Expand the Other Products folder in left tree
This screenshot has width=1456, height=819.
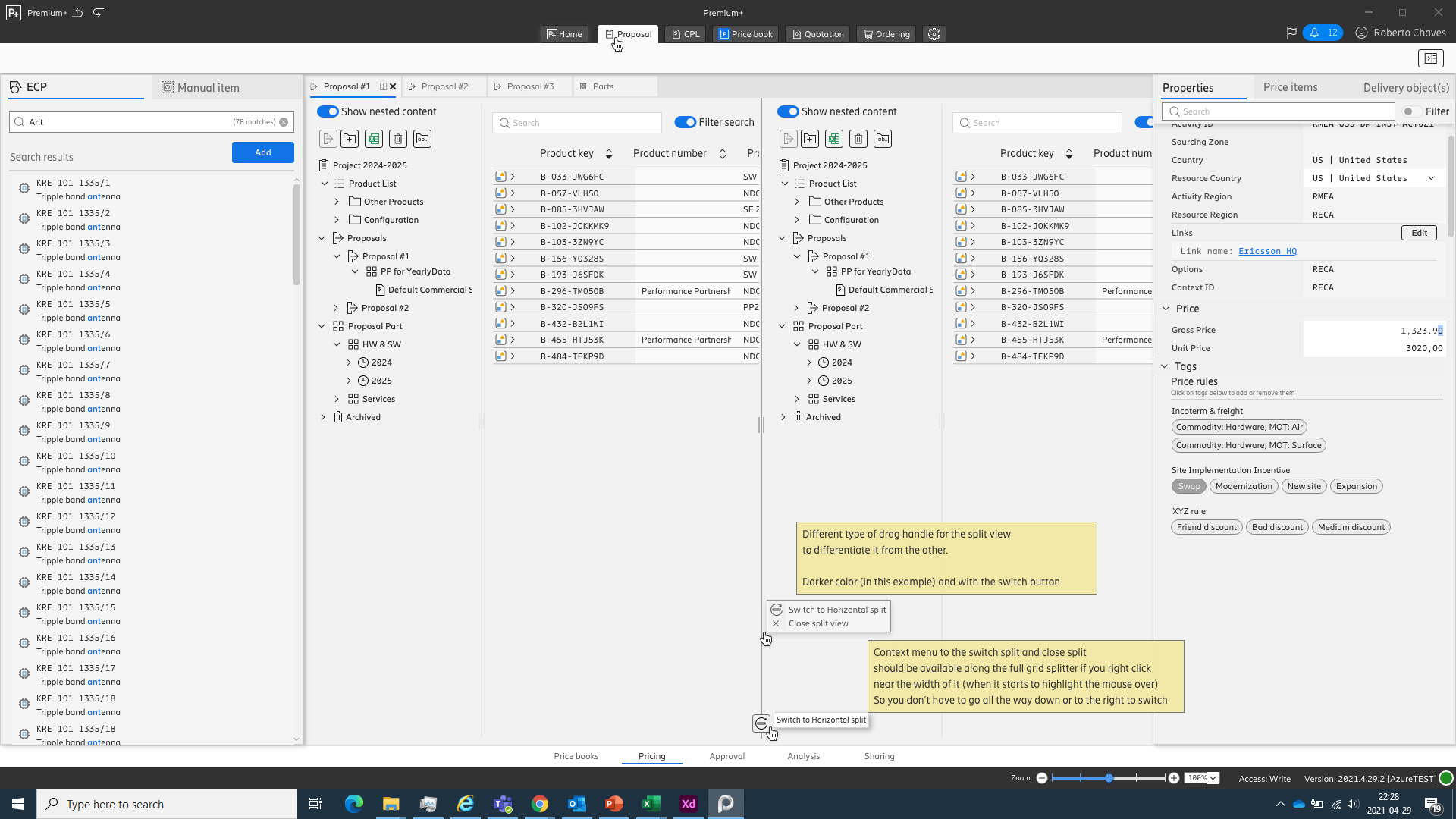(337, 202)
